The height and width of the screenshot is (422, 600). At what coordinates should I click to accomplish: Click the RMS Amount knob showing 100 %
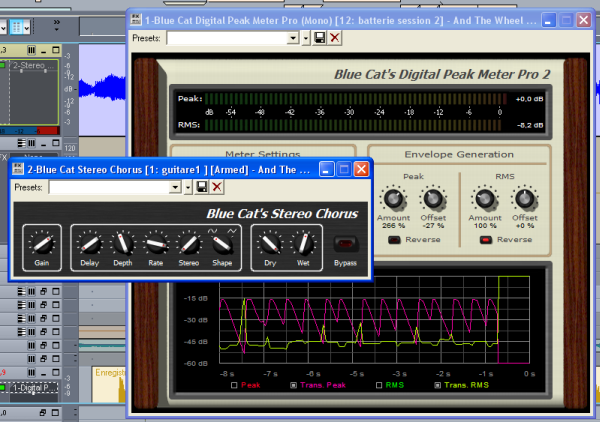click(485, 199)
